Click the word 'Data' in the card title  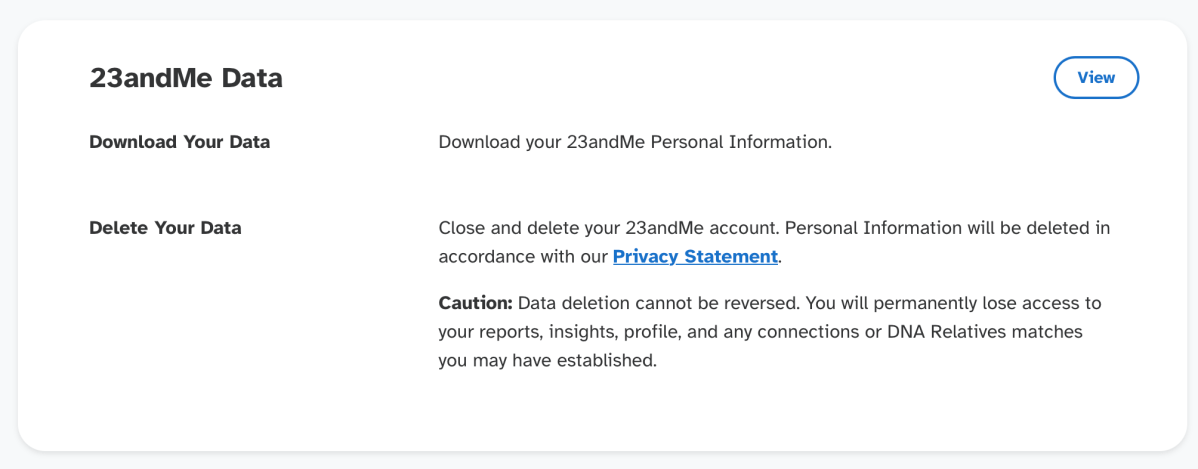(x=252, y=78)
